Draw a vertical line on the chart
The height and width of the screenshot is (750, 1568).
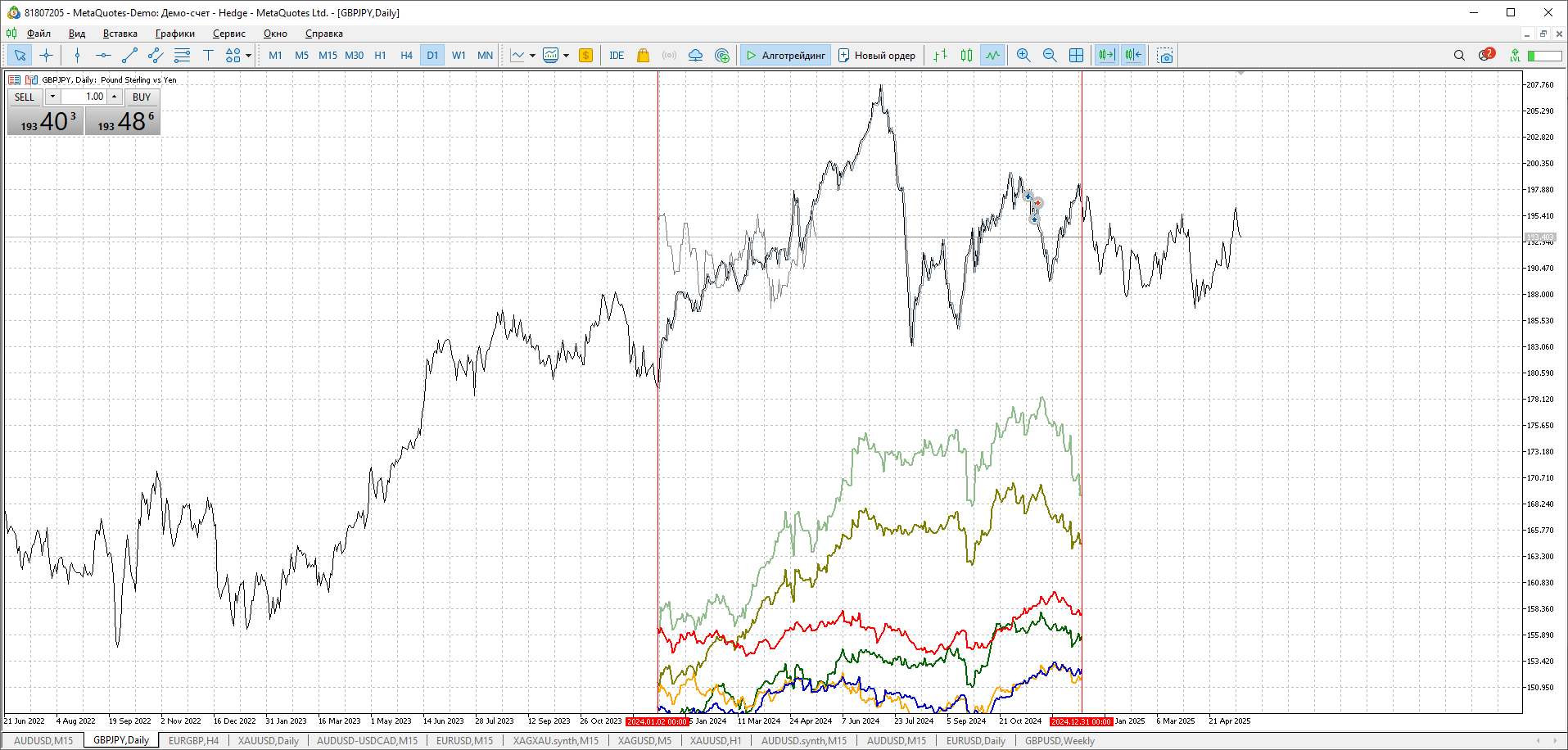coord(78,56)
